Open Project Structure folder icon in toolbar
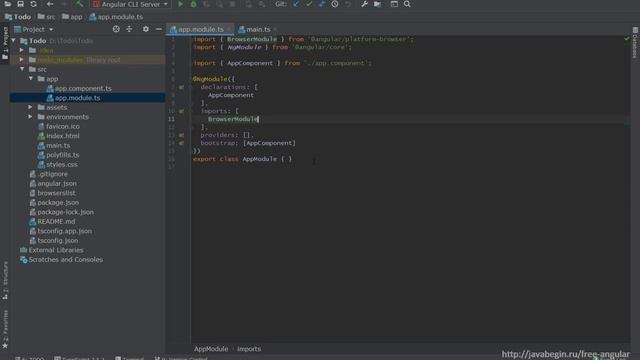This screenshot has height=360, width=640. click(378, 4)
